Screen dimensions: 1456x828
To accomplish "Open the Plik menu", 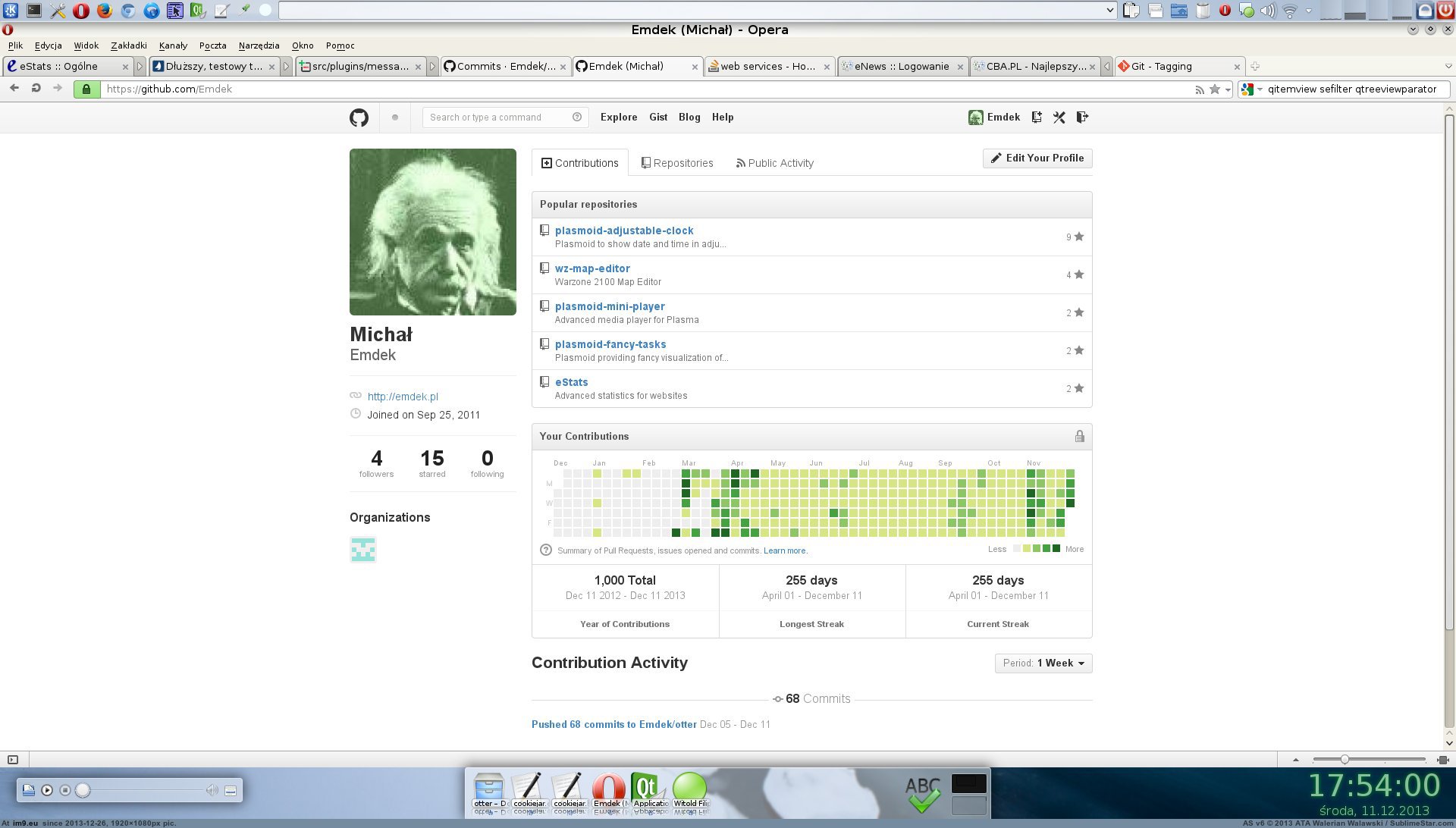I will pos(16,45).
